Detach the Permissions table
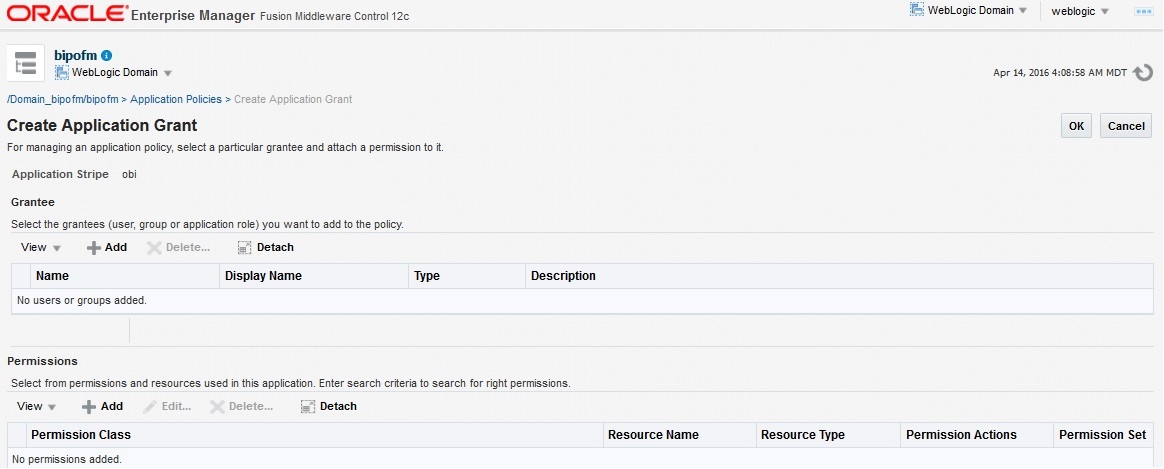Image resolution: width=1164 pixels, height=469 pixels. tap(329, 406)
